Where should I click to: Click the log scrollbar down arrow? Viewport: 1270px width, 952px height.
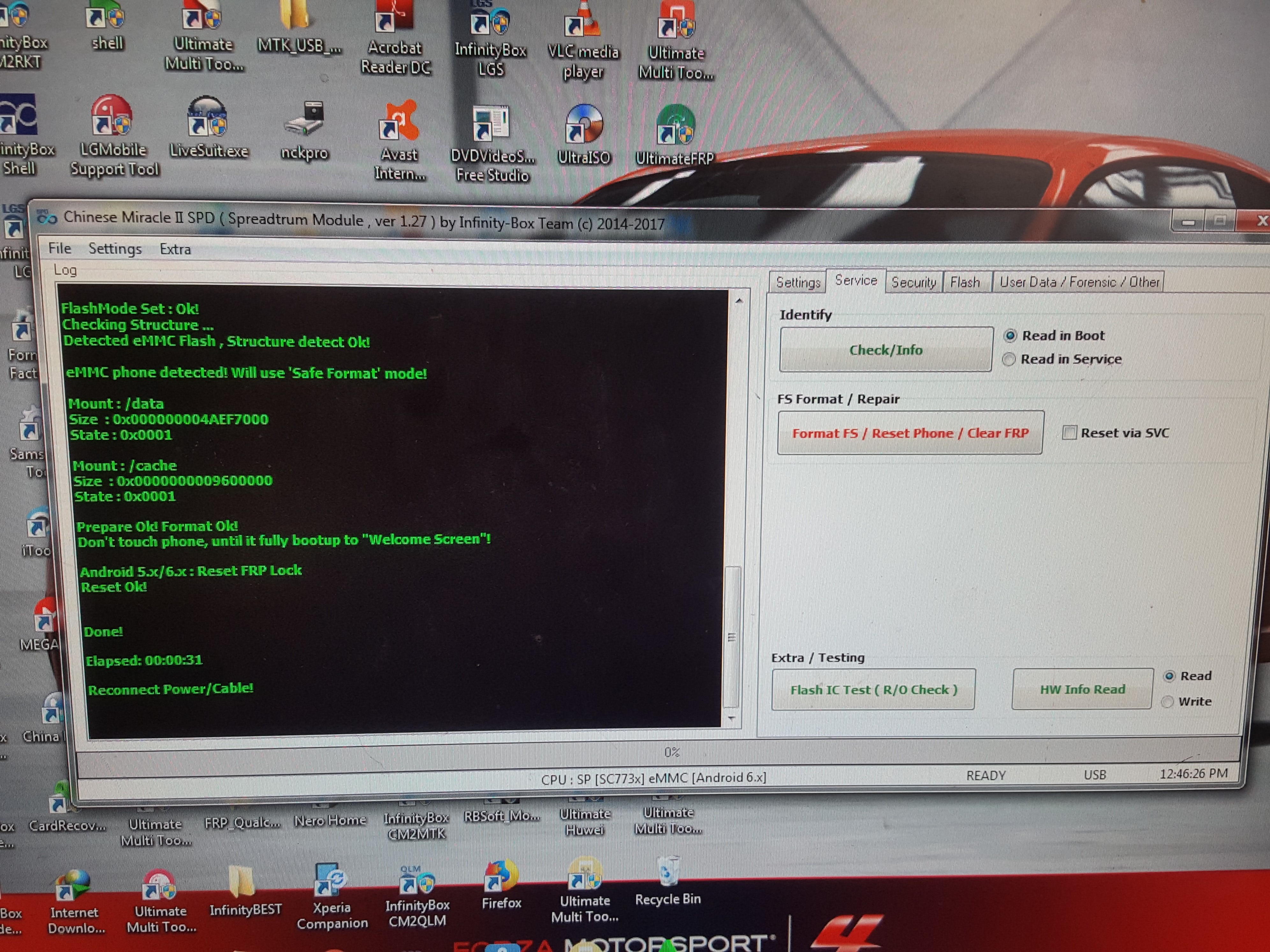point(732,717)
